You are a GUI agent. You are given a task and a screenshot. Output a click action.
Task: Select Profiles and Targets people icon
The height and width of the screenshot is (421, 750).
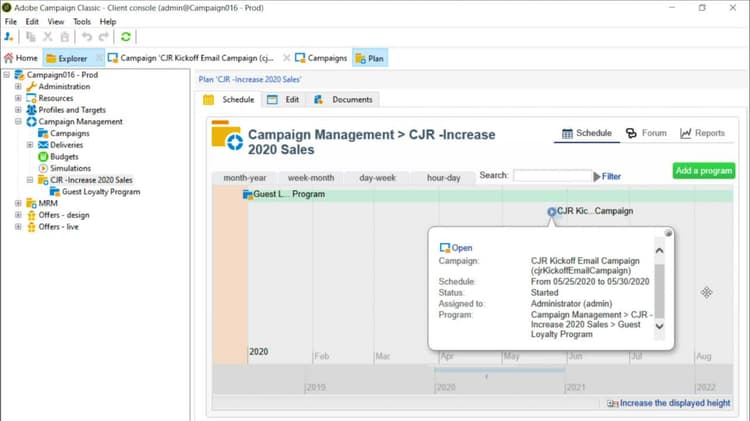point(31,110)
